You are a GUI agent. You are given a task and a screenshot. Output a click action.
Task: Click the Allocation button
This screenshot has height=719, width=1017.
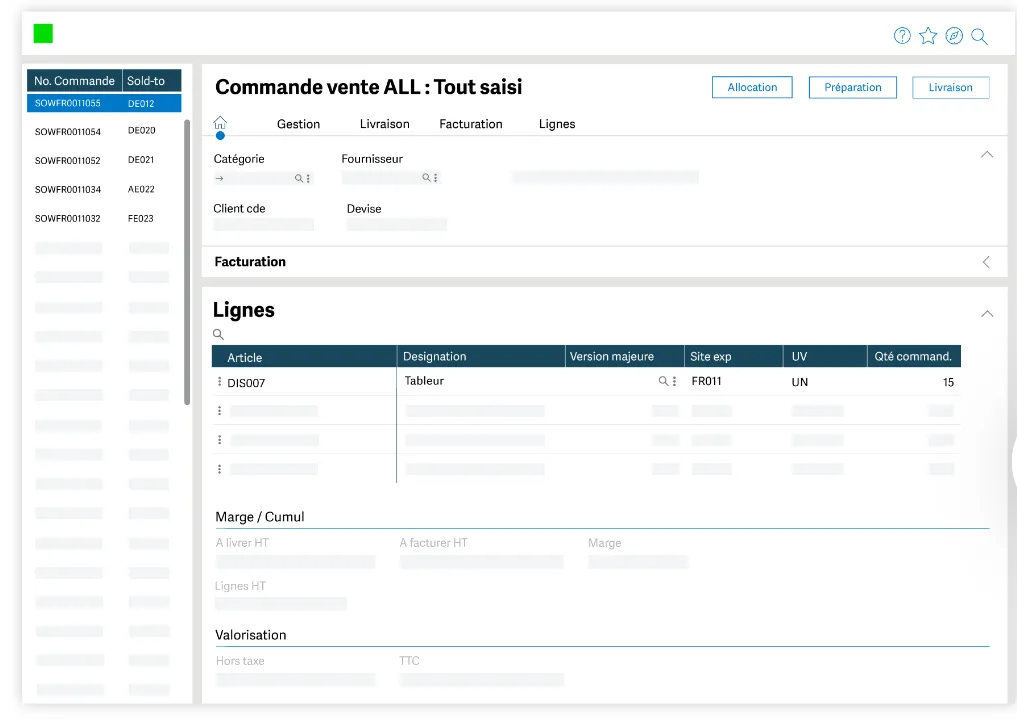point(752,88)
